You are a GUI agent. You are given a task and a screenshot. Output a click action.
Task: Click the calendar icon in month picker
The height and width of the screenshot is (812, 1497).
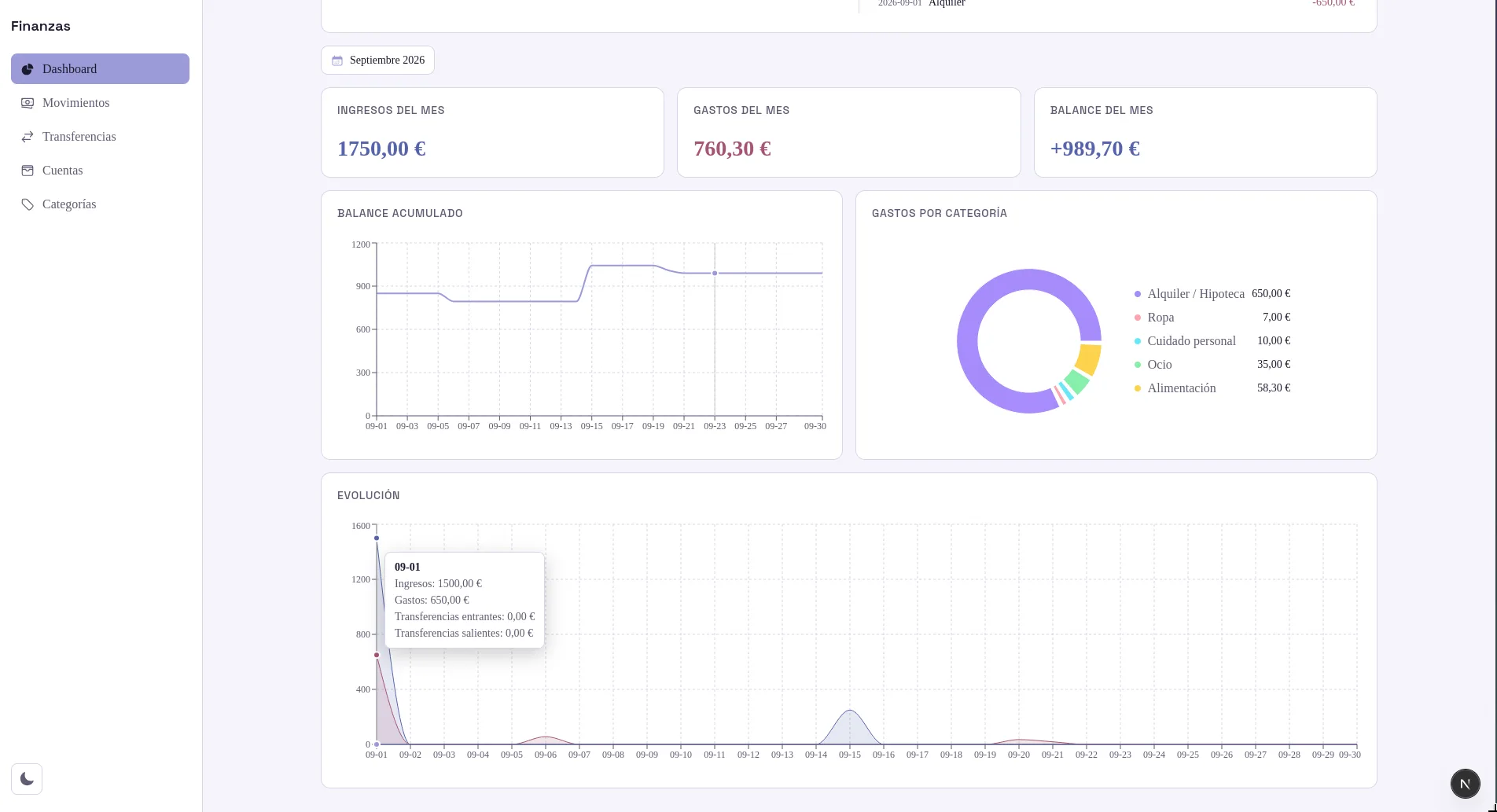click(337, 61)
